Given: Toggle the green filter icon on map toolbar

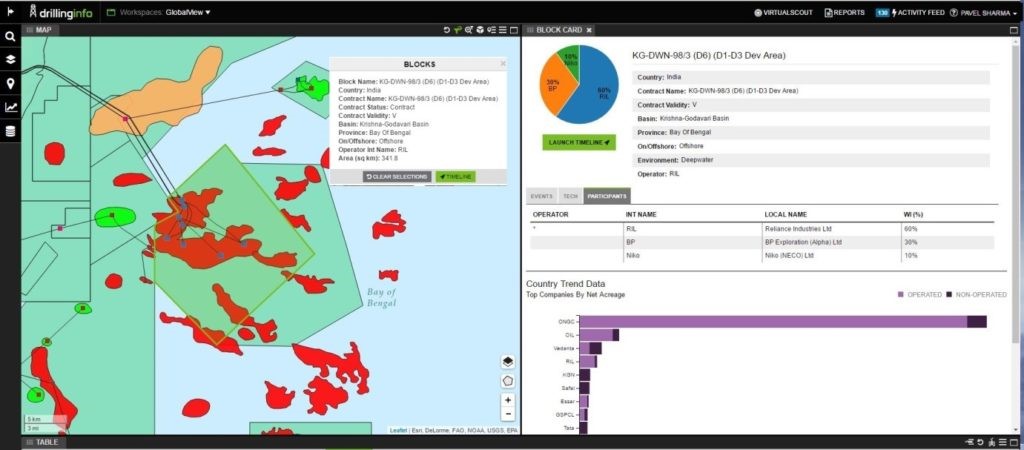Looking at the screenshot, I should pyautogui.click(x=458, y=30).
